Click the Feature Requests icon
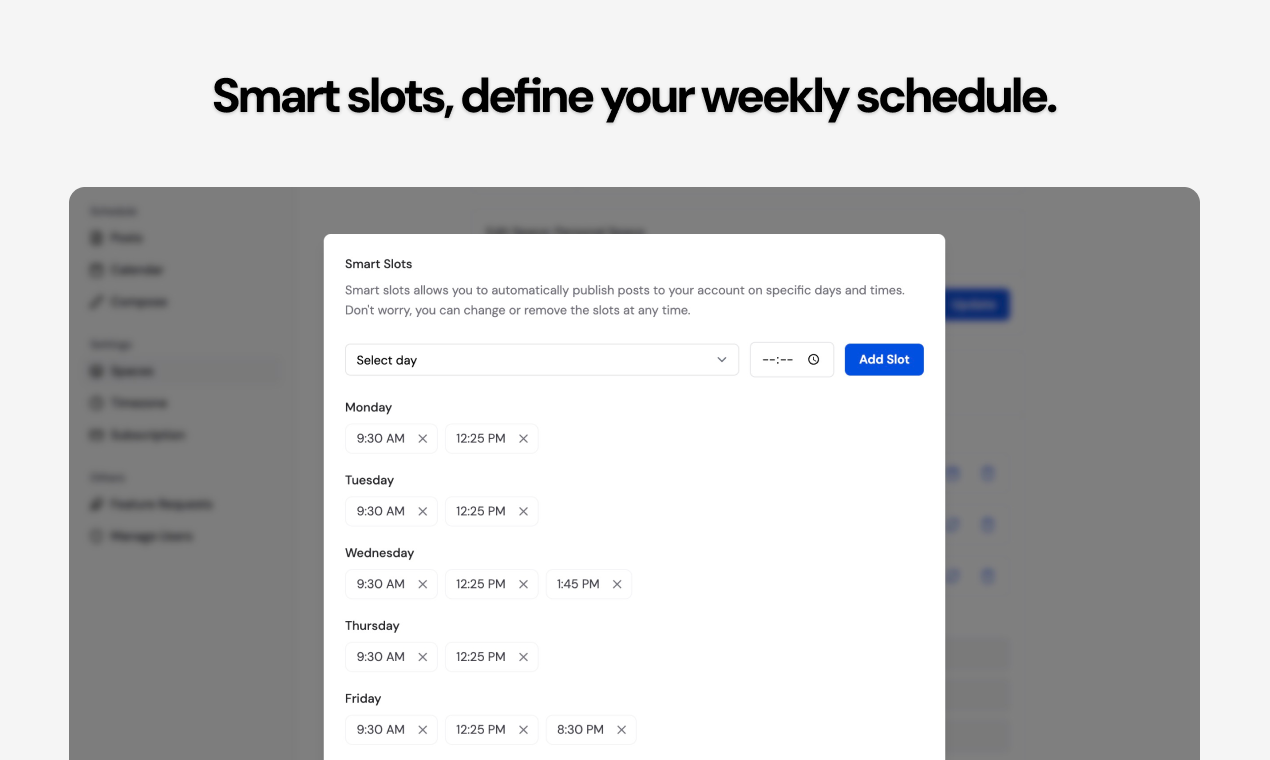 click(x=97, y=504)
